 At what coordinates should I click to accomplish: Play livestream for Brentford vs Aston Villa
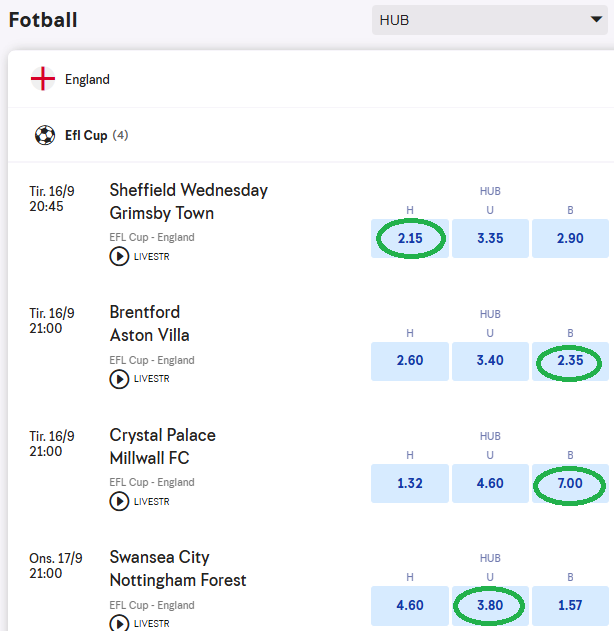pyautogui.click(x=119, y=379)
